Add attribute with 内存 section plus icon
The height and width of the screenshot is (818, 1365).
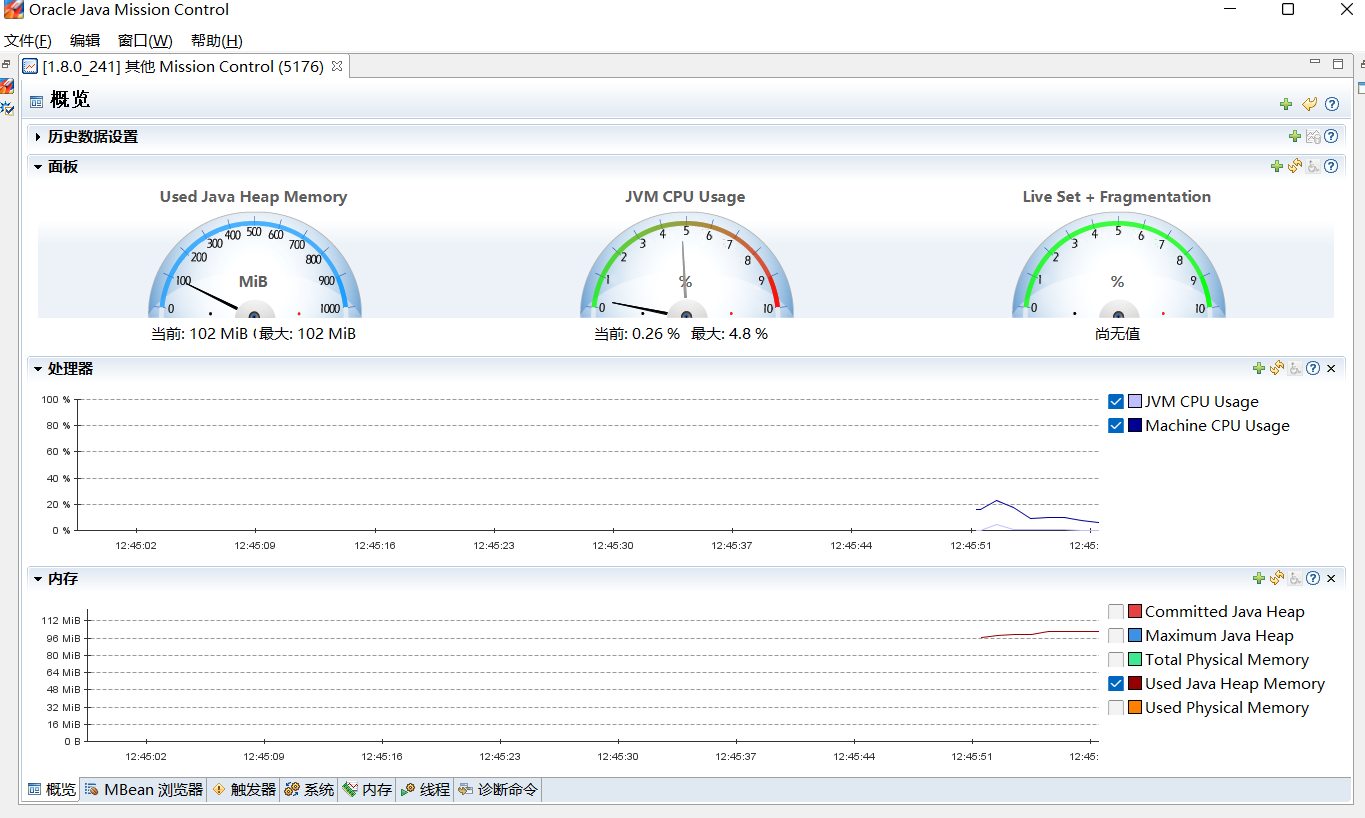click(1259, 579)
